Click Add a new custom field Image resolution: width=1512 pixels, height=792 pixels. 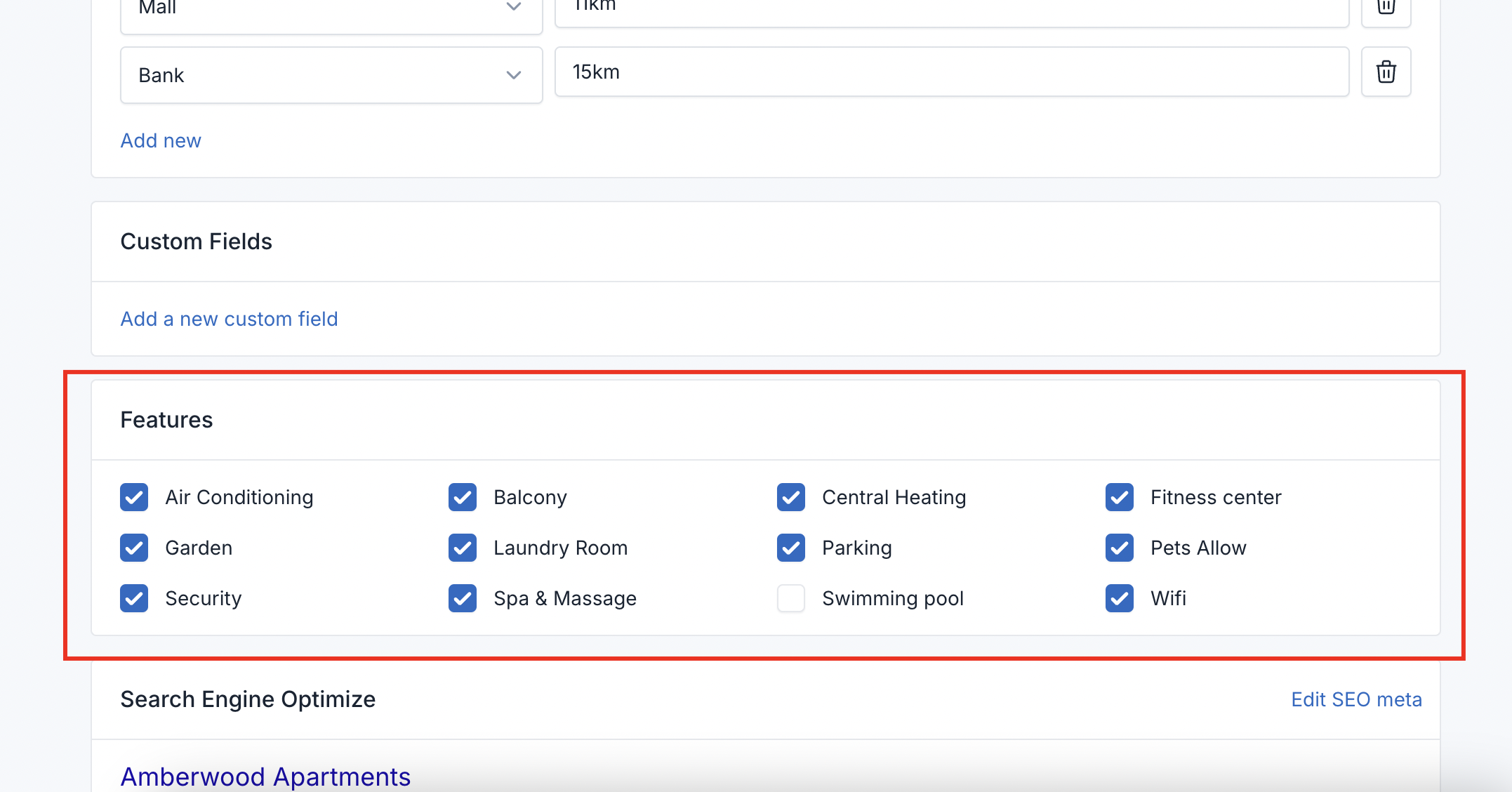(229, 319)
